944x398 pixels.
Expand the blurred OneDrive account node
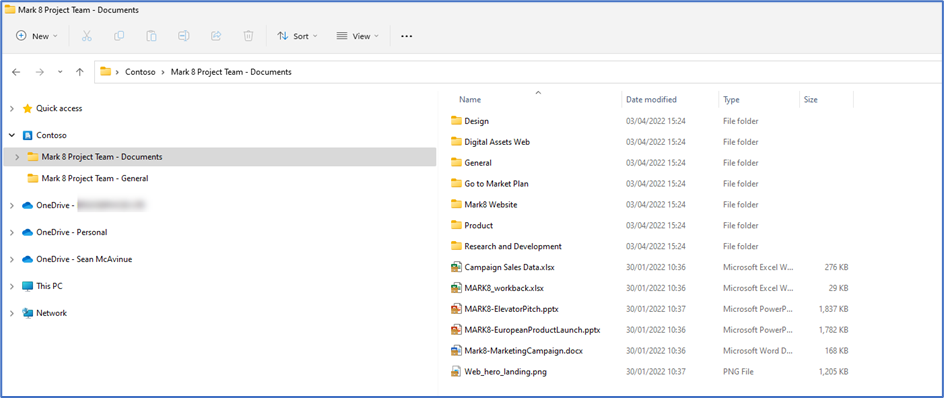tap(12, 205)
